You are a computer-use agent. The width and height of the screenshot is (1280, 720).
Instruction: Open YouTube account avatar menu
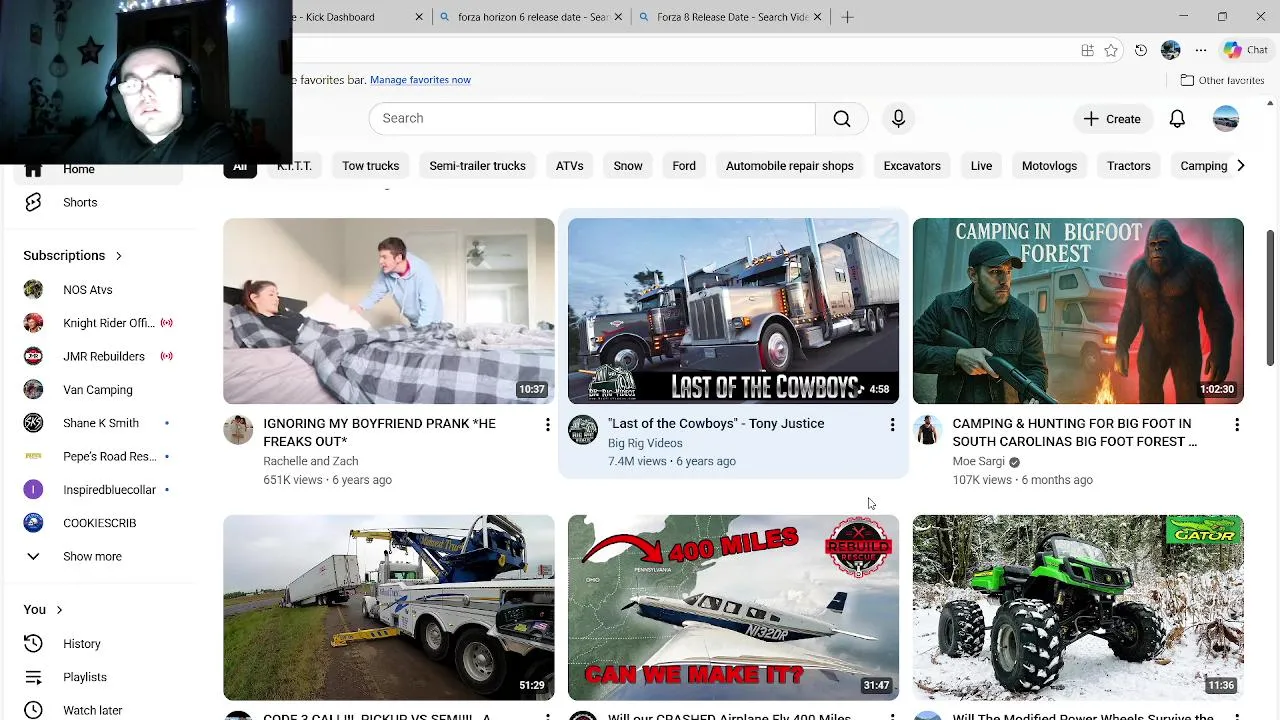1226,119
